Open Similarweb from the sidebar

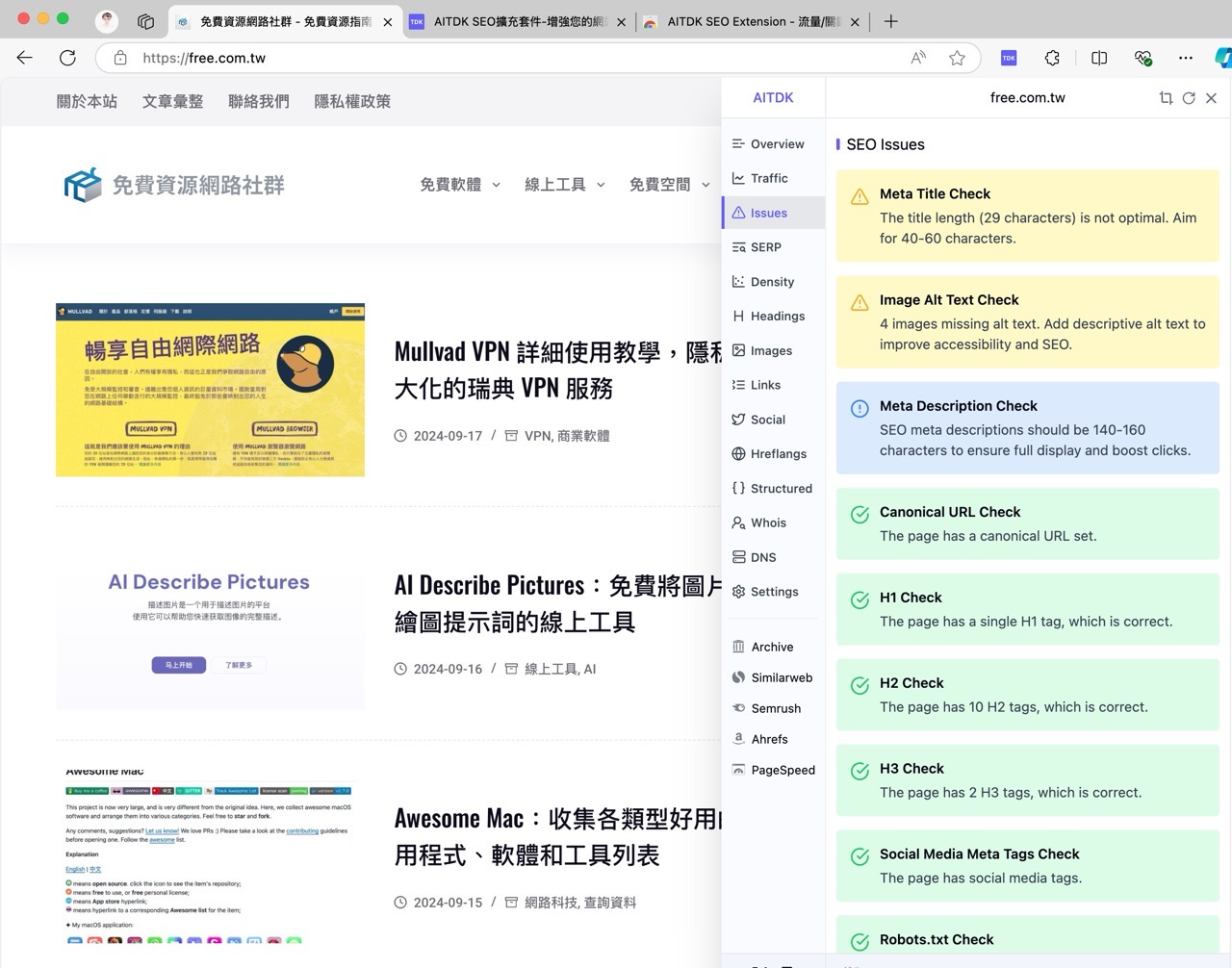pyautogui.click(x=773, y=677)
